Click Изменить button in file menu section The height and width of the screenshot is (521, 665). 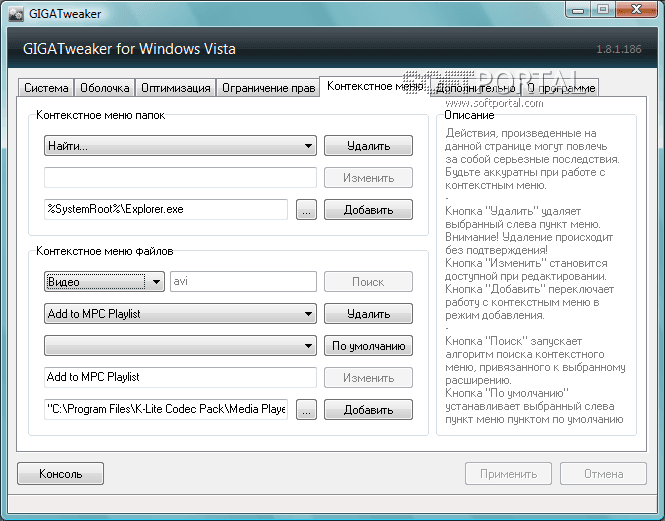click(x=368, y=378)
